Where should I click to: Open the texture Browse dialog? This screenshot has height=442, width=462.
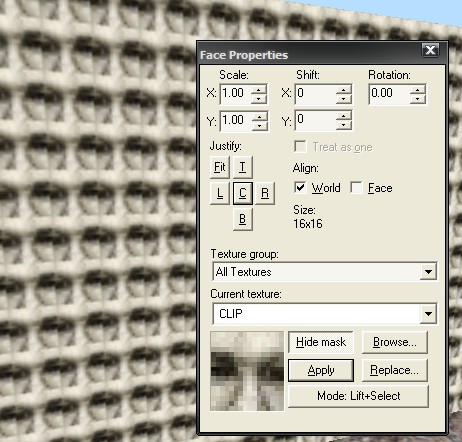[x=395, y=342]
